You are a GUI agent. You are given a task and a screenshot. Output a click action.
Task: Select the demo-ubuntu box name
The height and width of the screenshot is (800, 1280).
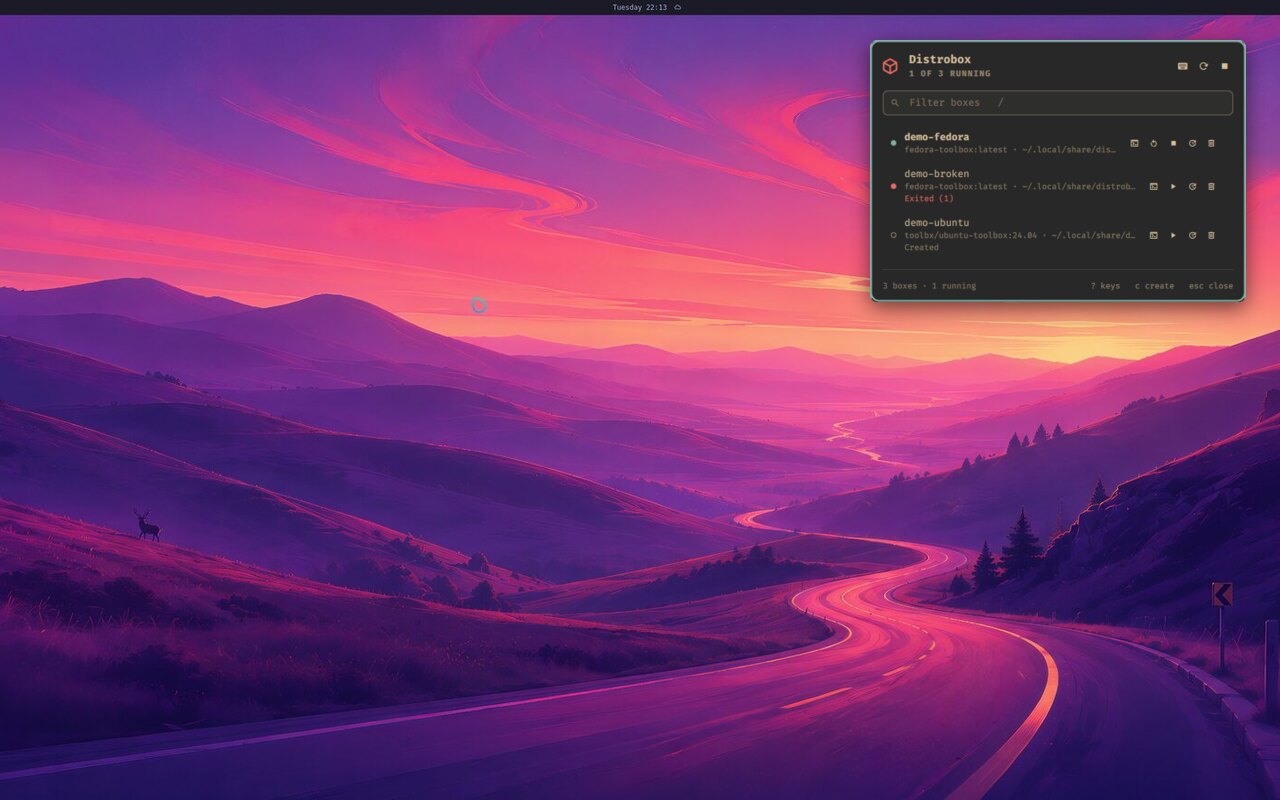pos(936,223)
